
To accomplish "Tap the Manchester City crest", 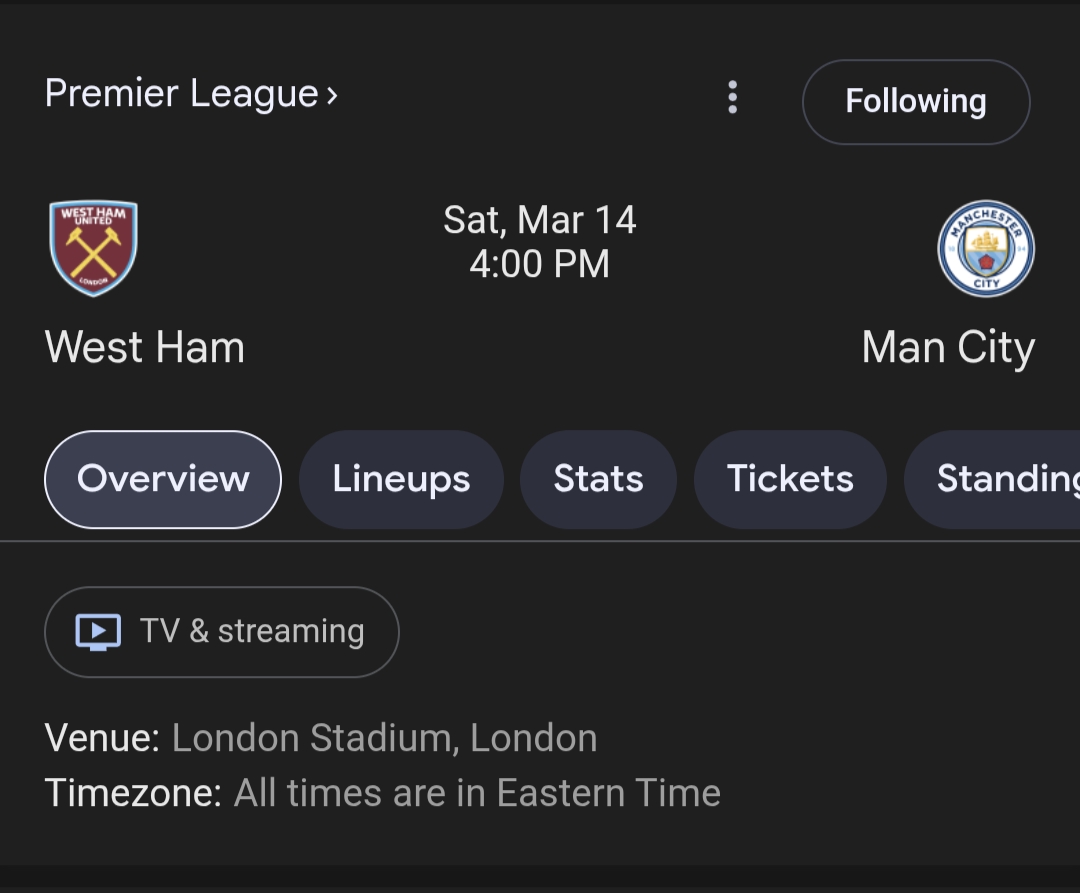I will pos(985,248).
